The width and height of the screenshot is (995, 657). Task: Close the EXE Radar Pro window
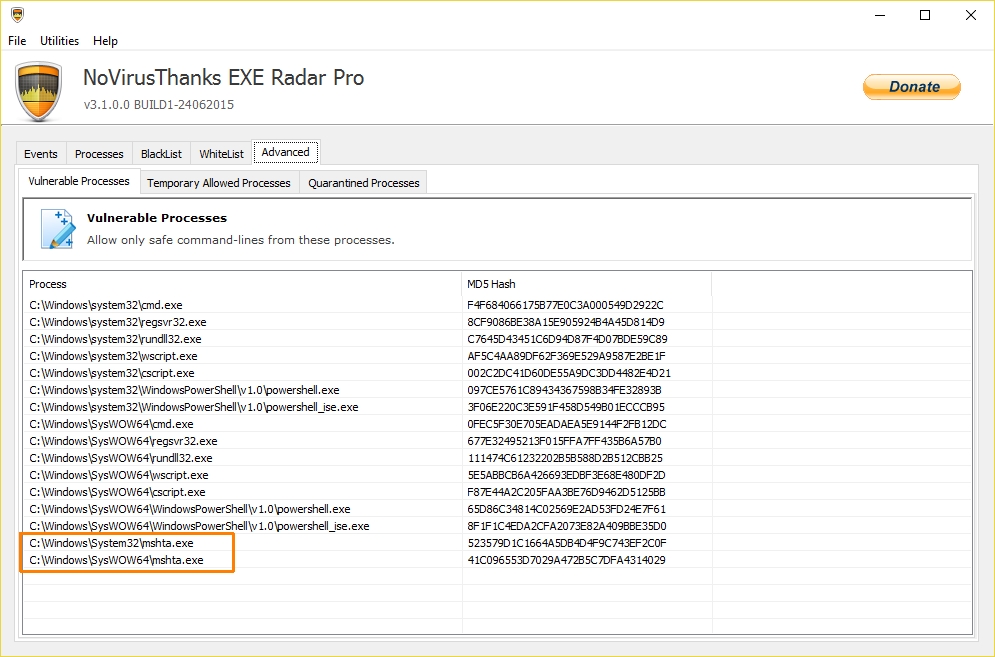pos(971,15)
